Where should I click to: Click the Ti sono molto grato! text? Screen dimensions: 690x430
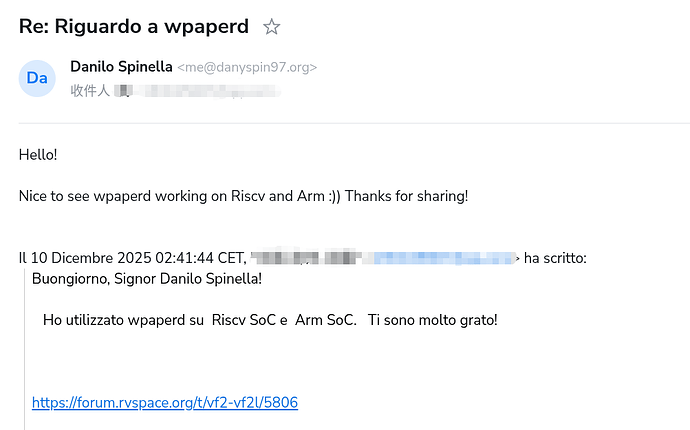click(x=432, y=320)
